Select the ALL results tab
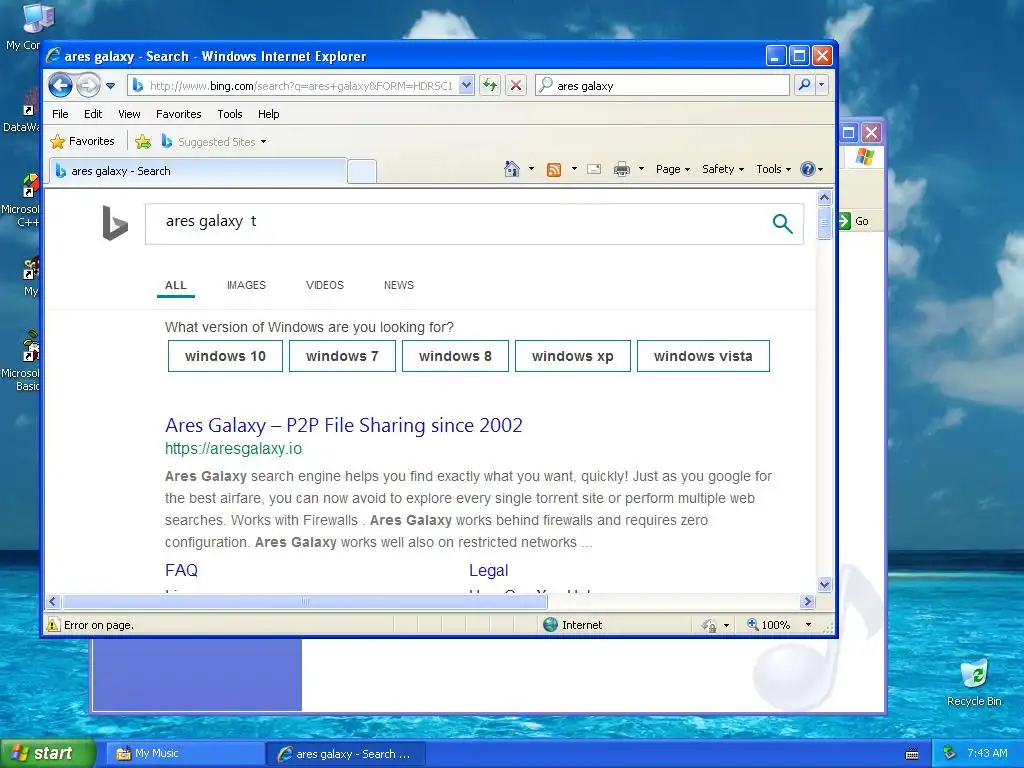Viewport: 1024px width, 768px height. [x=176, y=285]
